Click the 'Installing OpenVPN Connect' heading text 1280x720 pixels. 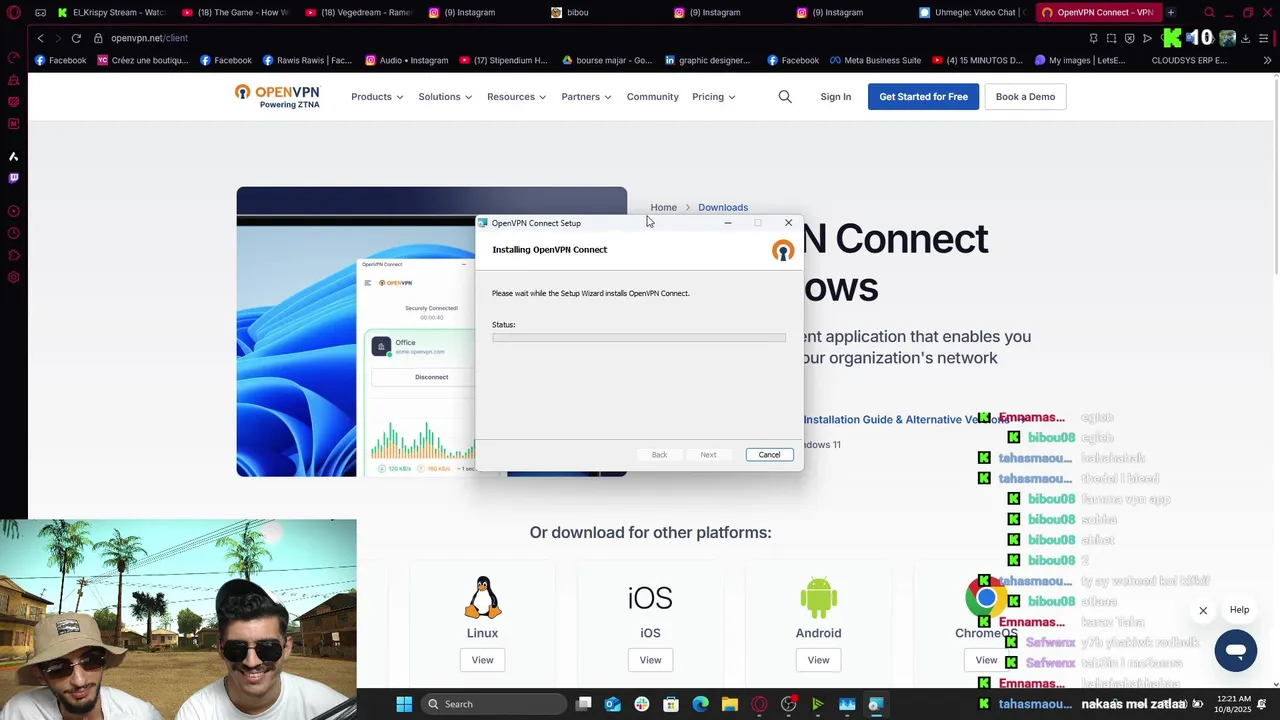pos(549,250)
